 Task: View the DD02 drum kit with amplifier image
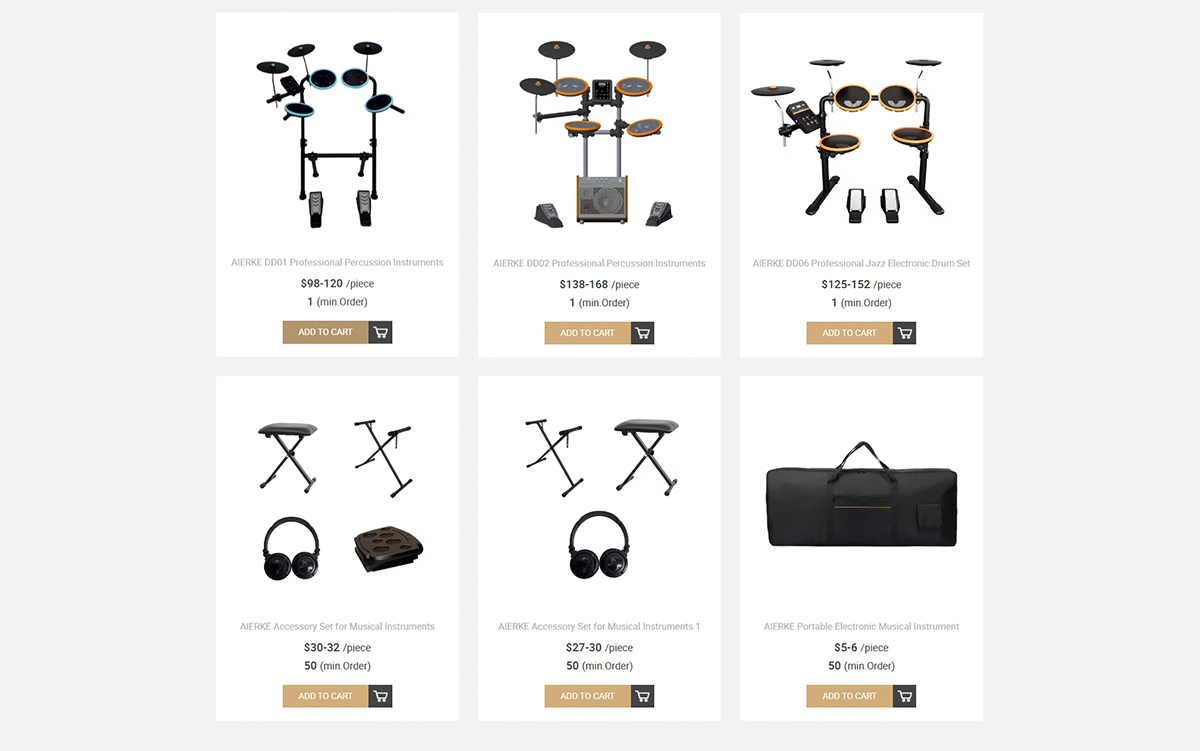click(600, 133)
